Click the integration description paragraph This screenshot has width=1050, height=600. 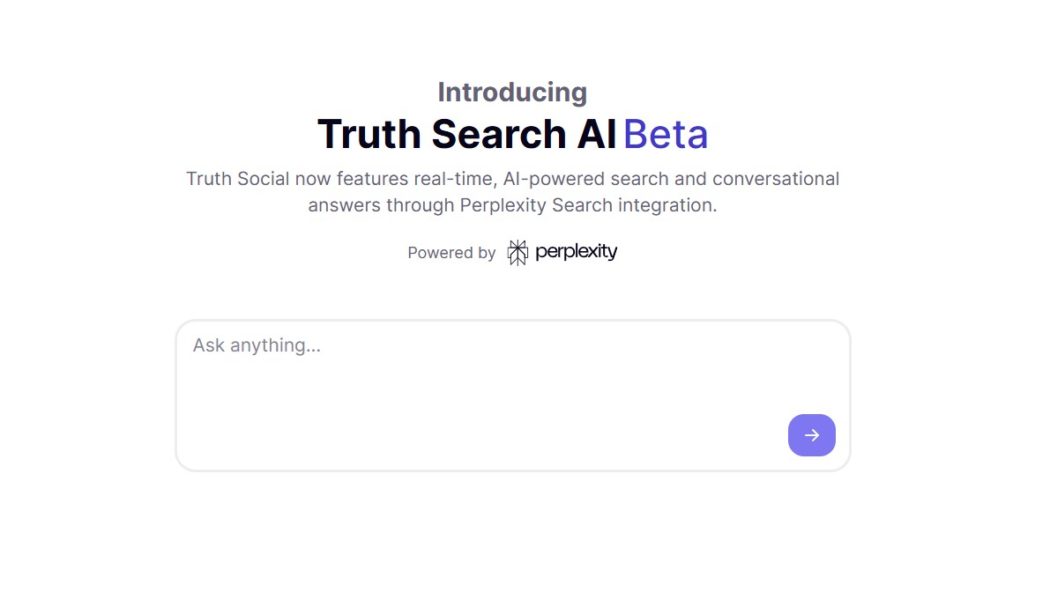513,191
